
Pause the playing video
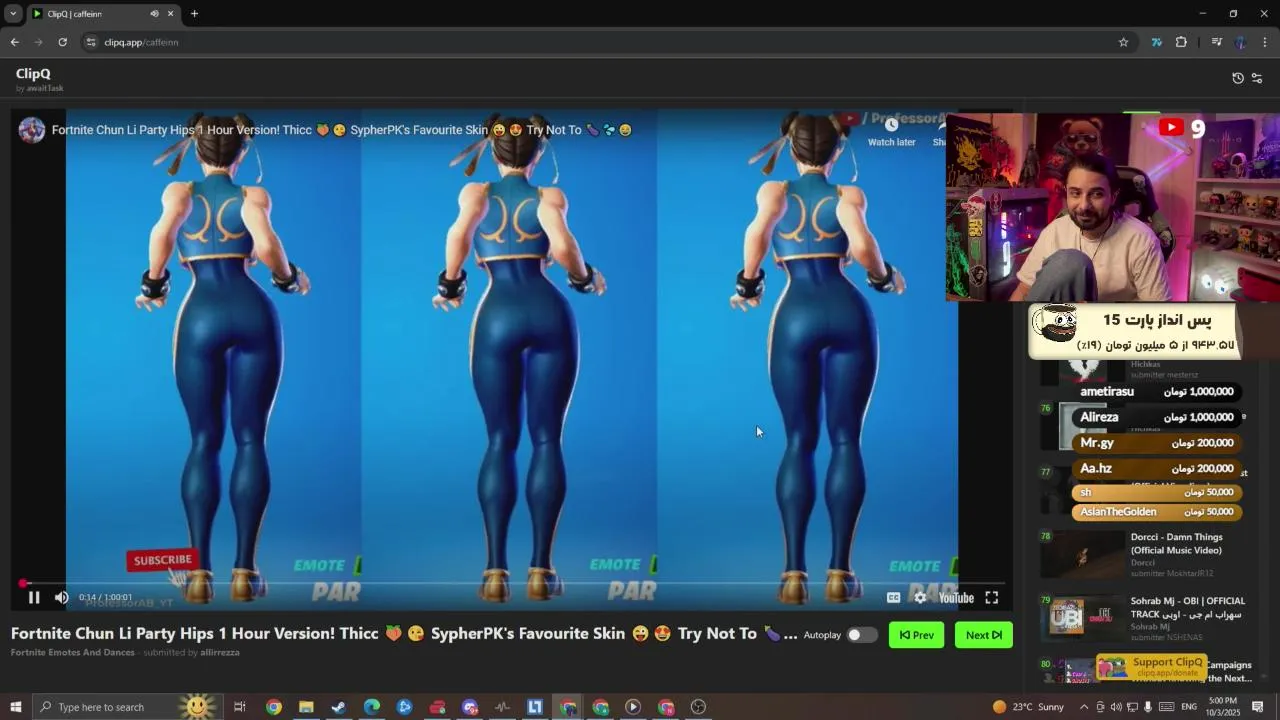point(34,598)
